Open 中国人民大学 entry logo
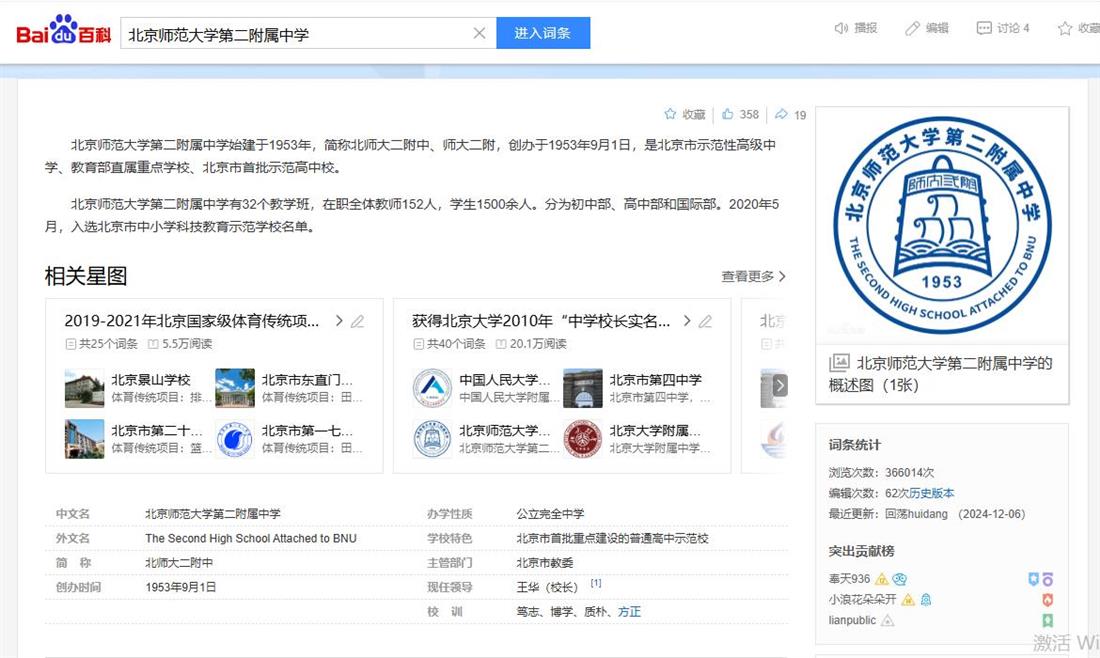This screenshot has height=658, width=1100. pyautogui.click(x=432, y=388)
